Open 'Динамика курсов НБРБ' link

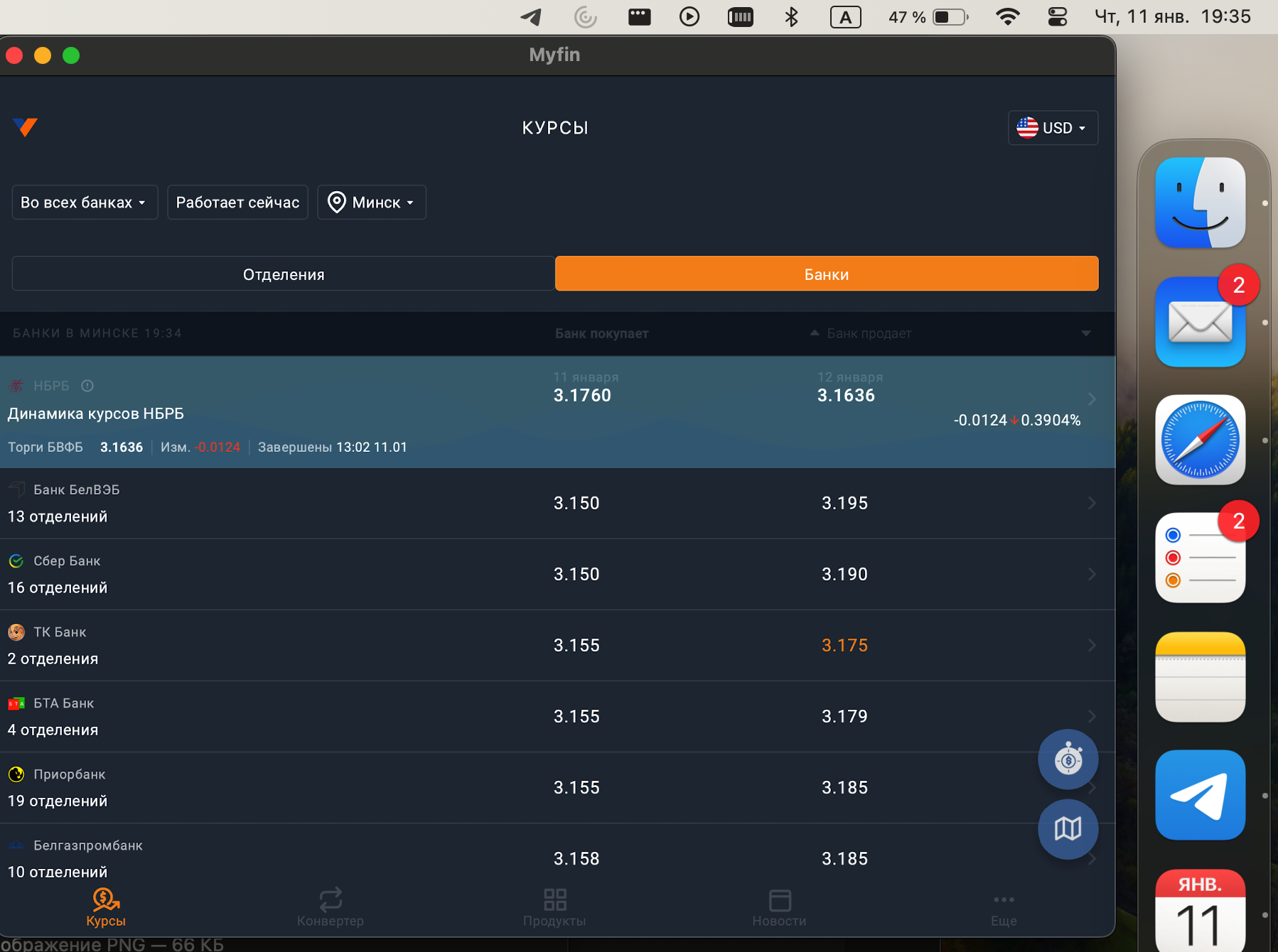[x=96, y=413]
